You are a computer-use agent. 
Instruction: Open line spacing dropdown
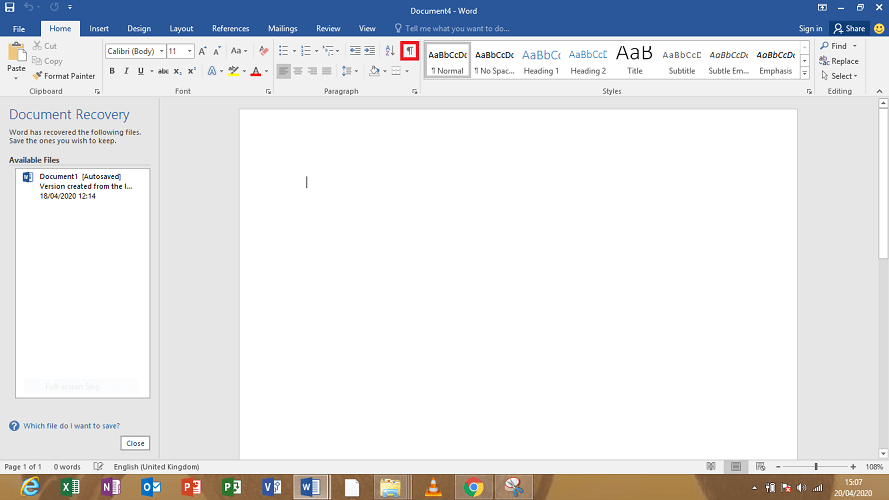(x=350, y=71)
